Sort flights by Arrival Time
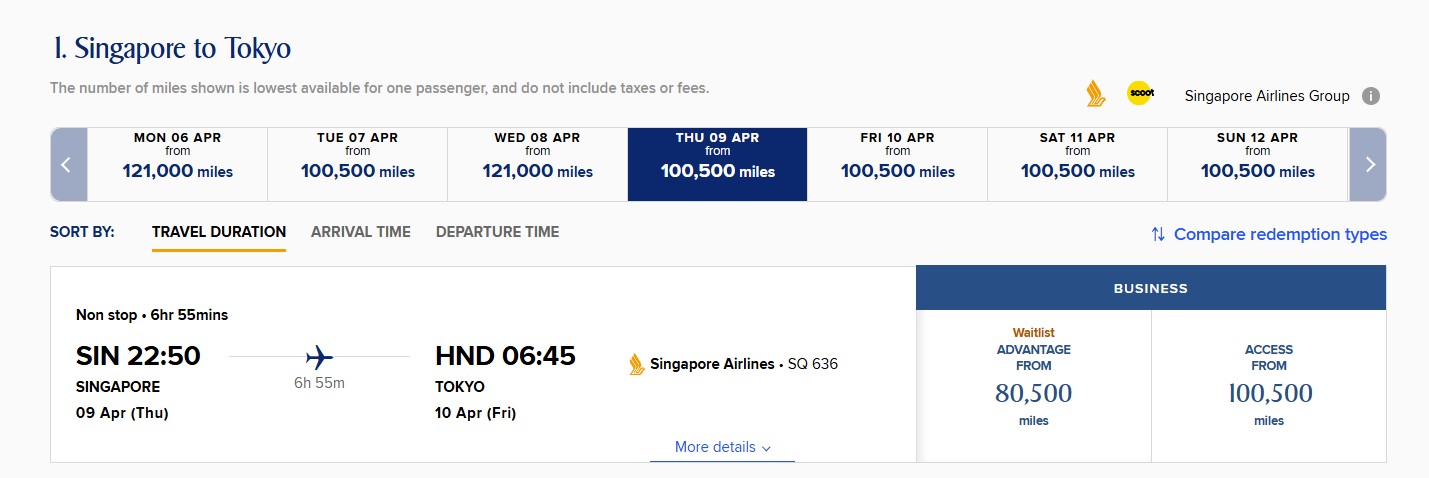 [x=360, y=232]
